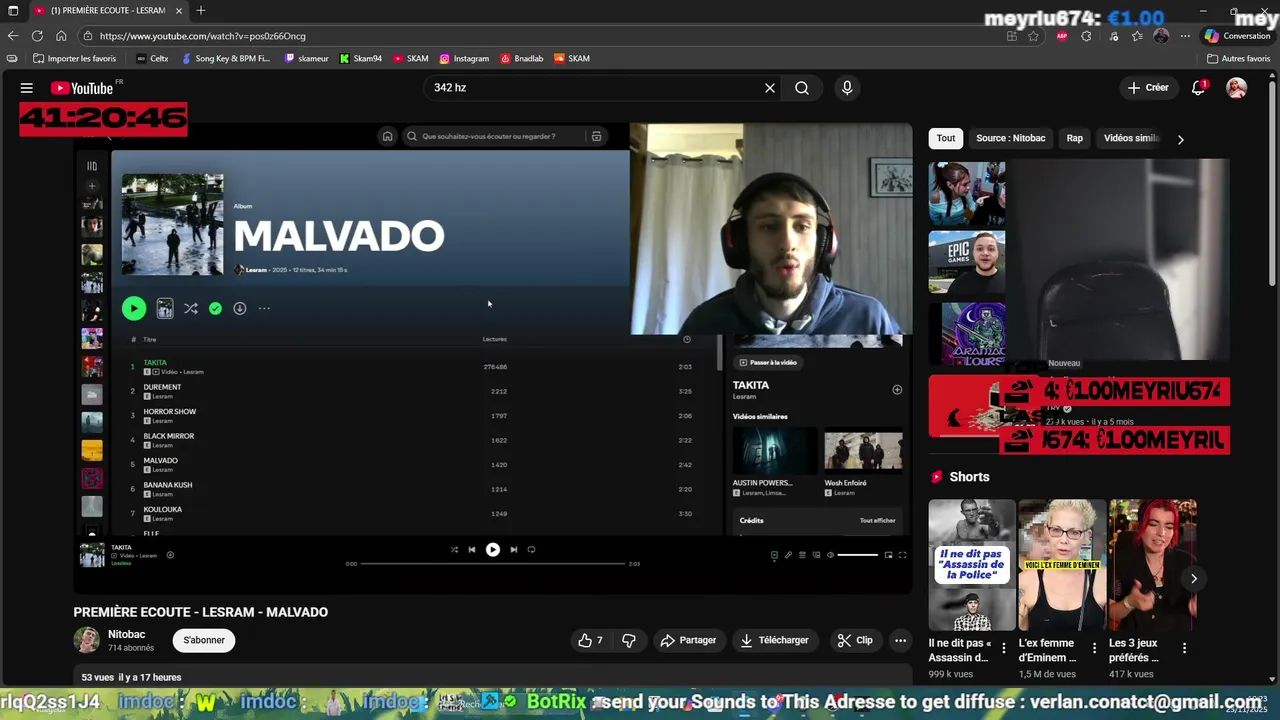The image size is (1280, 720).
Task: Open options for L'ex femme d'Eminem short
Action: [x=1094, y=648]
